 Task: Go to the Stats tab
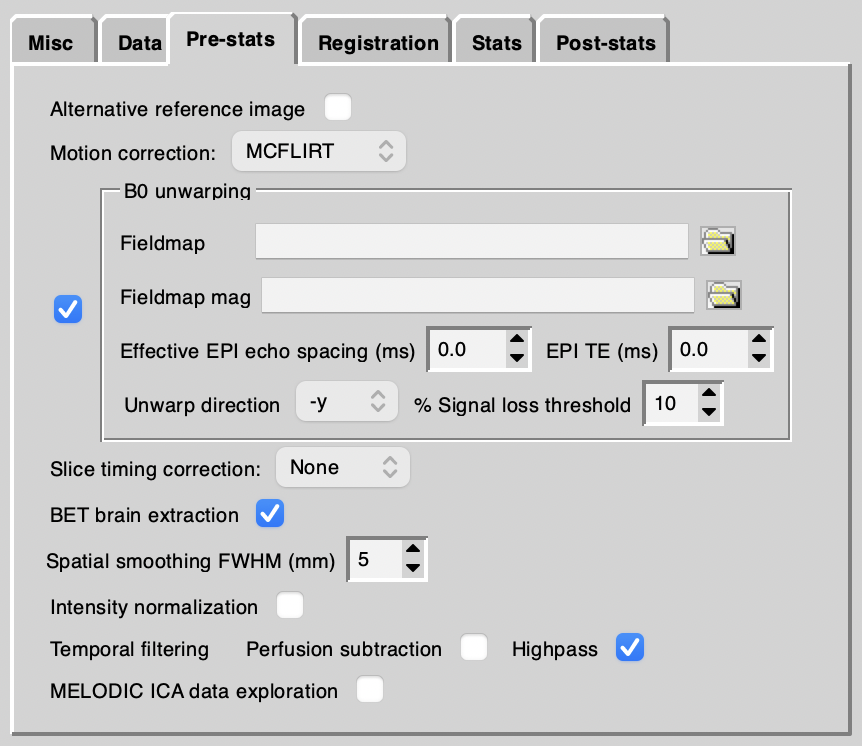pos(497,43)
